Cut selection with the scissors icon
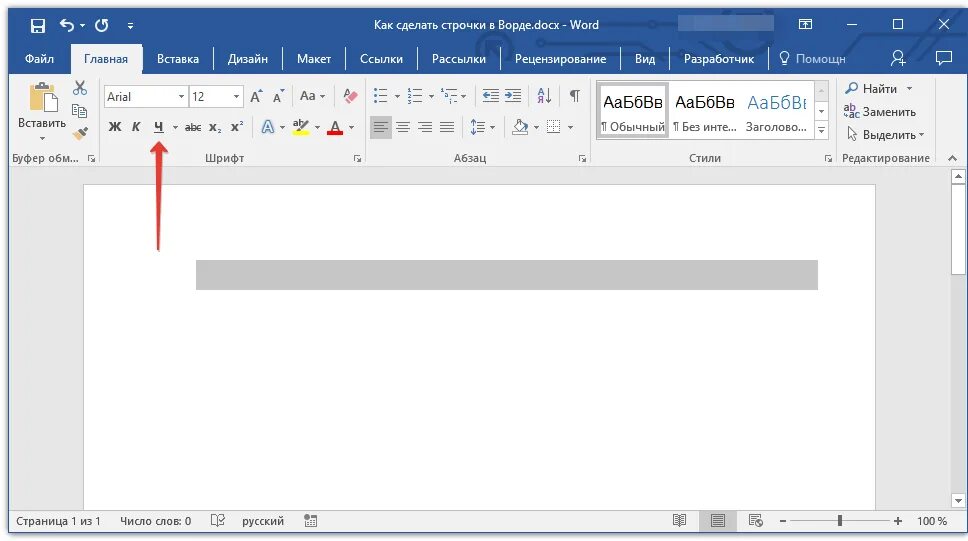Viewport: 968px width, 541px height. [80, 88]
